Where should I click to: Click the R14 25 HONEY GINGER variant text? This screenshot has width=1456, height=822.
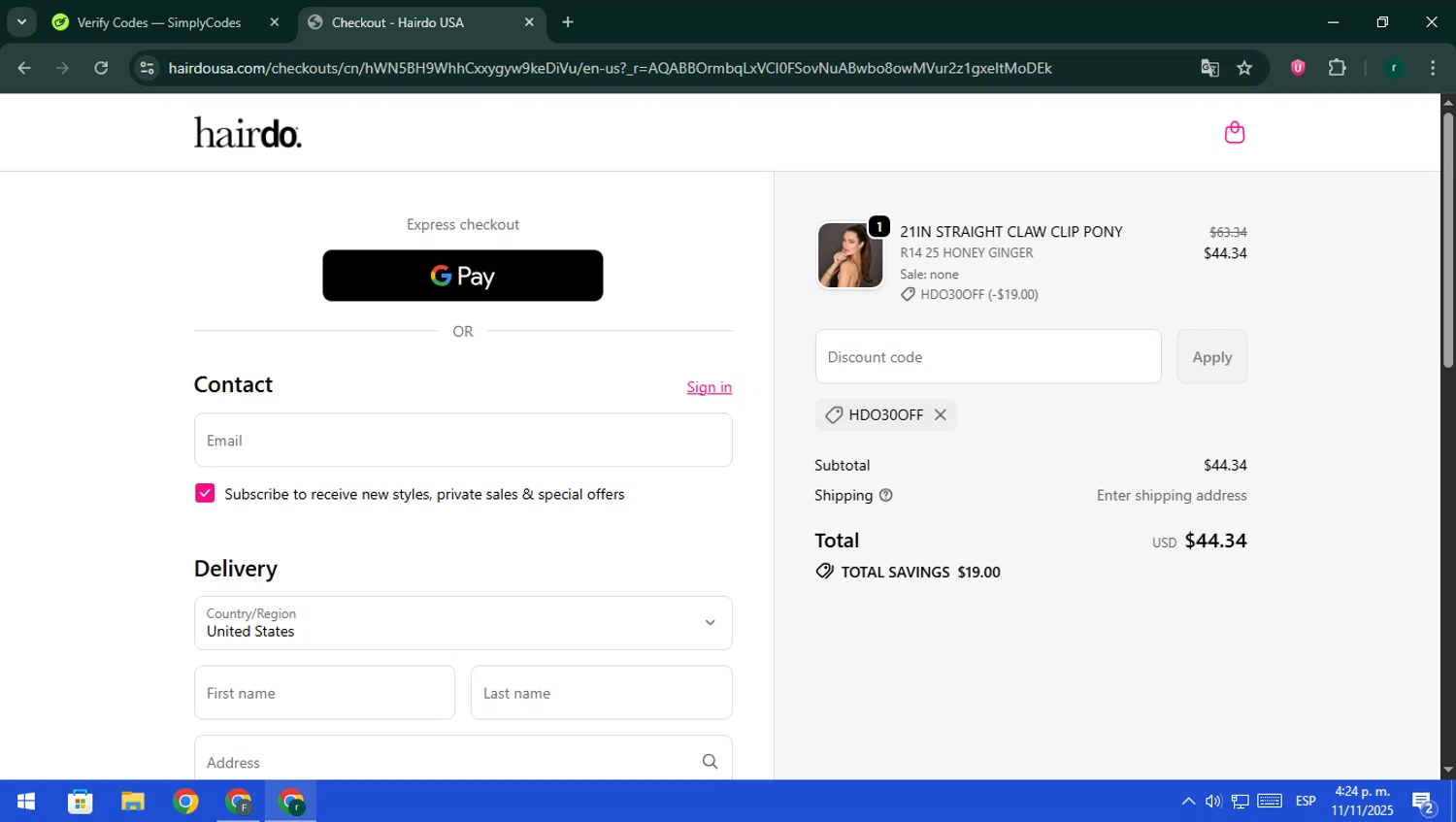pos(966,252)
